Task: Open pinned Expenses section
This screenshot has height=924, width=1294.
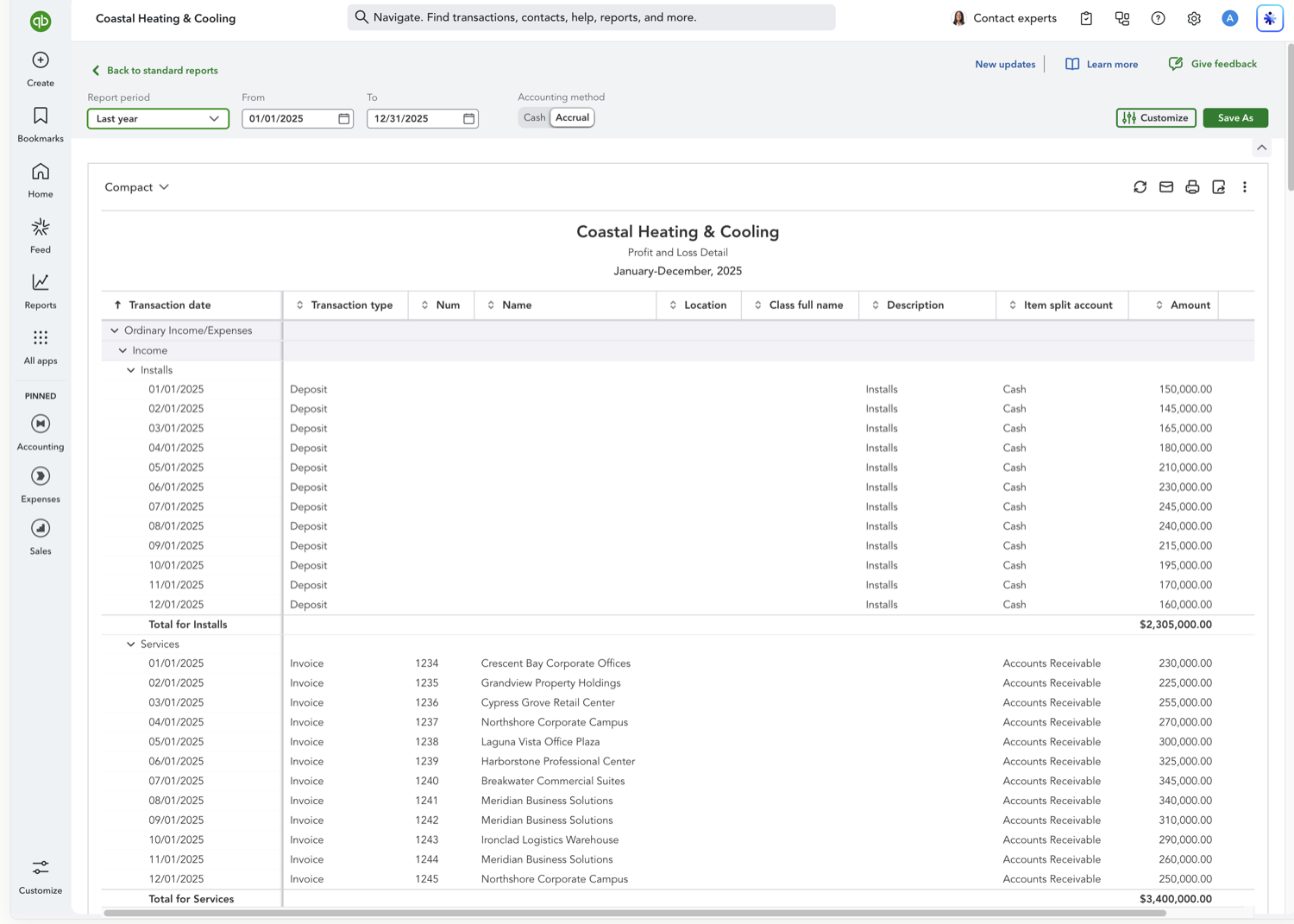Action: click(41, 485)
